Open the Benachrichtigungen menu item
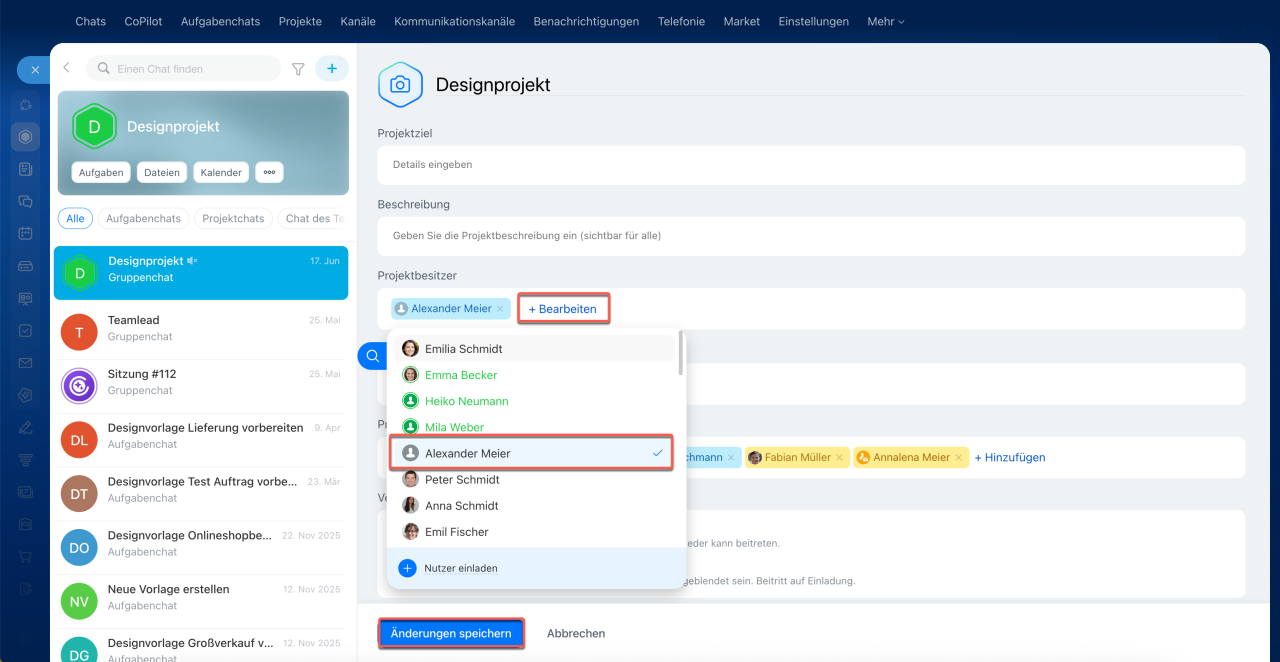Image resolution: width=1280 pixels, height=662 pixels. [x=586, y=21]
